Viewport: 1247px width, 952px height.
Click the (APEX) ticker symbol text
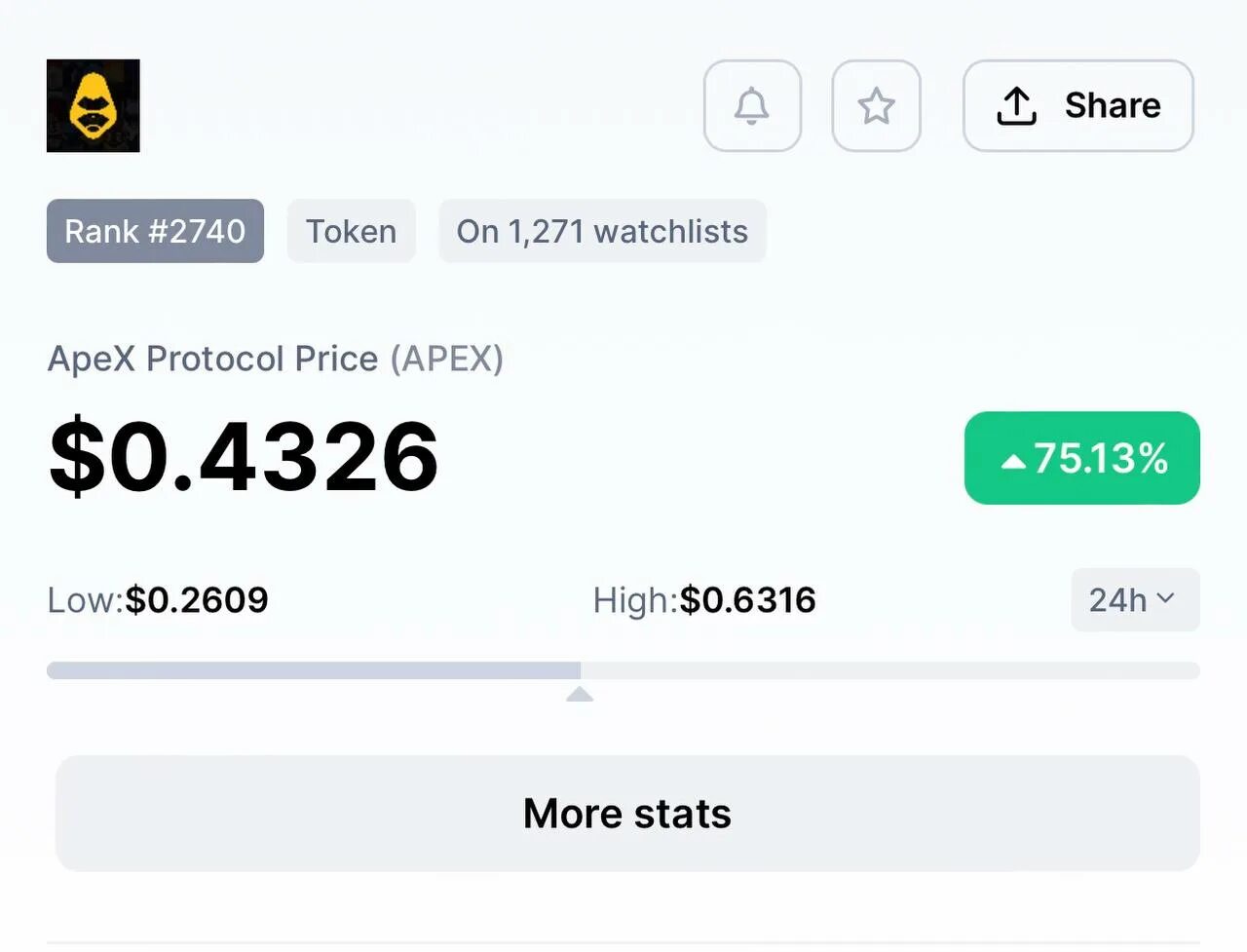click(x=447, y=359)
